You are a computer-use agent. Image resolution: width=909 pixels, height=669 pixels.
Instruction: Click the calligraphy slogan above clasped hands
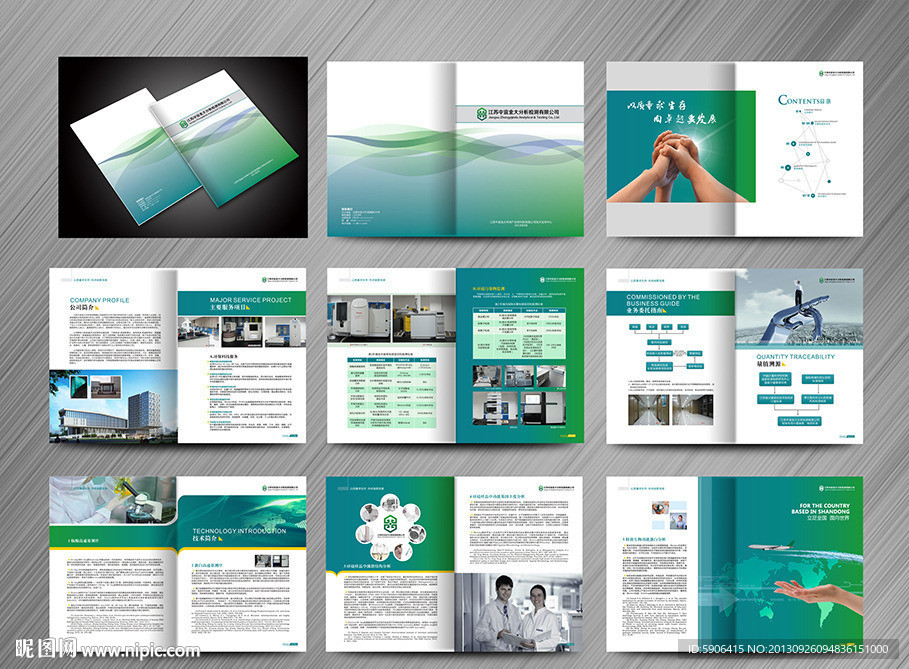click(671, 112)
